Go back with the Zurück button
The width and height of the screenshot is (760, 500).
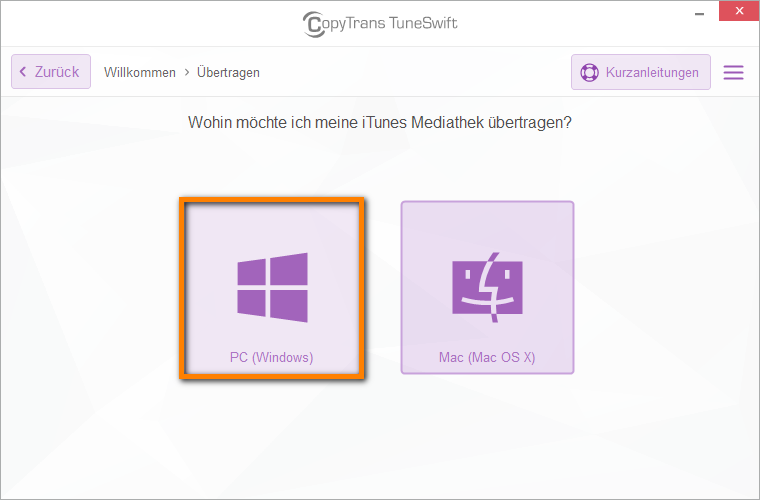click(x=51, y=72)
